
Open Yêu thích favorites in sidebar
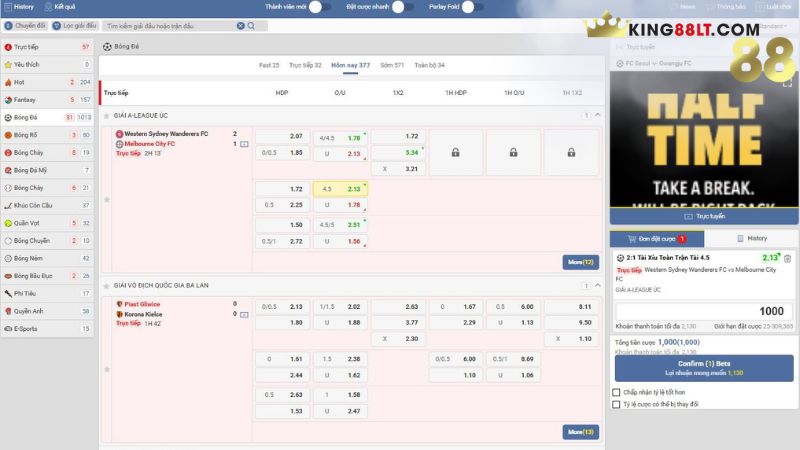28,64
